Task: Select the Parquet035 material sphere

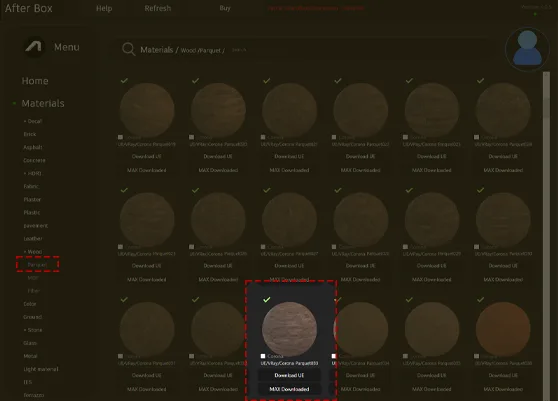Action: [432, 329]
